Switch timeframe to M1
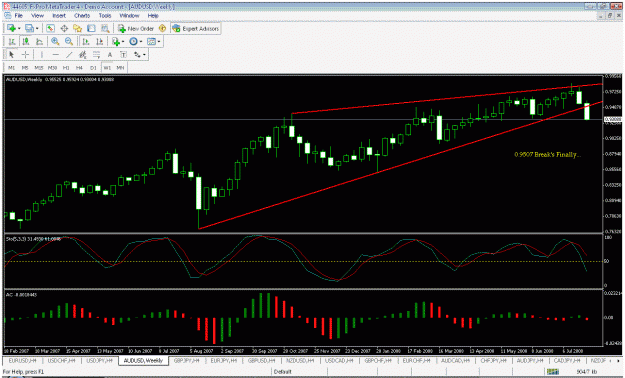This screenshot has height=378, width=625. 12,68
